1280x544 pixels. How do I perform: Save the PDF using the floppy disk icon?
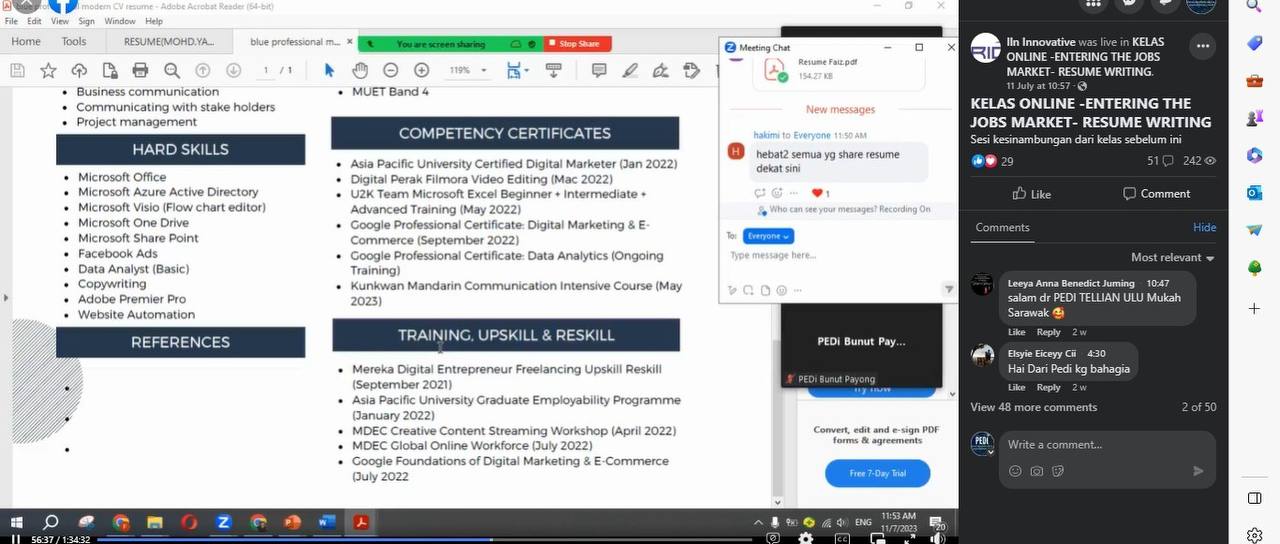click(17, 70)
